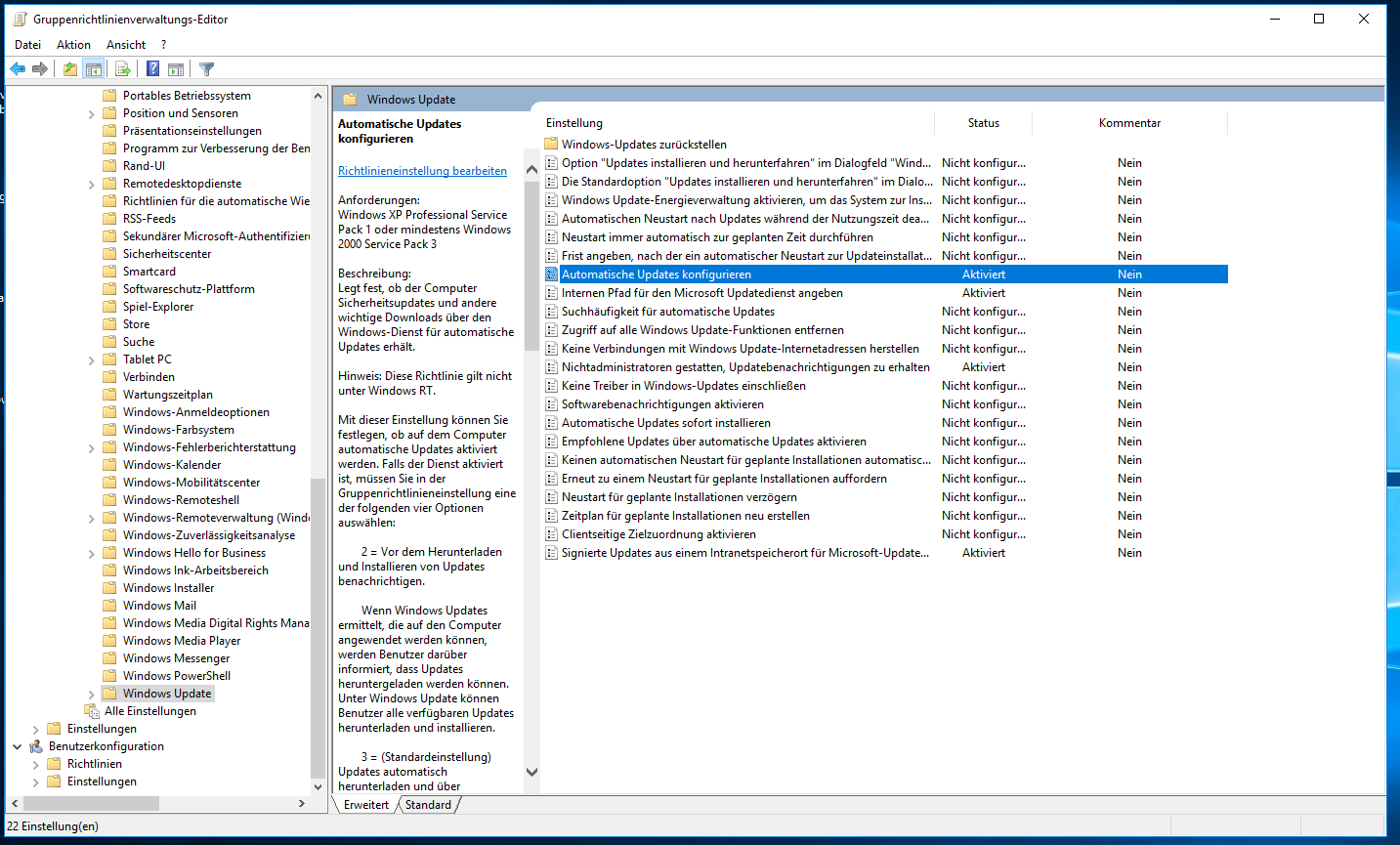Click policy icon of Internen Pfad für Updatedienst
The width and height of the screenshot is (1400, 845).
pos(551,293)
